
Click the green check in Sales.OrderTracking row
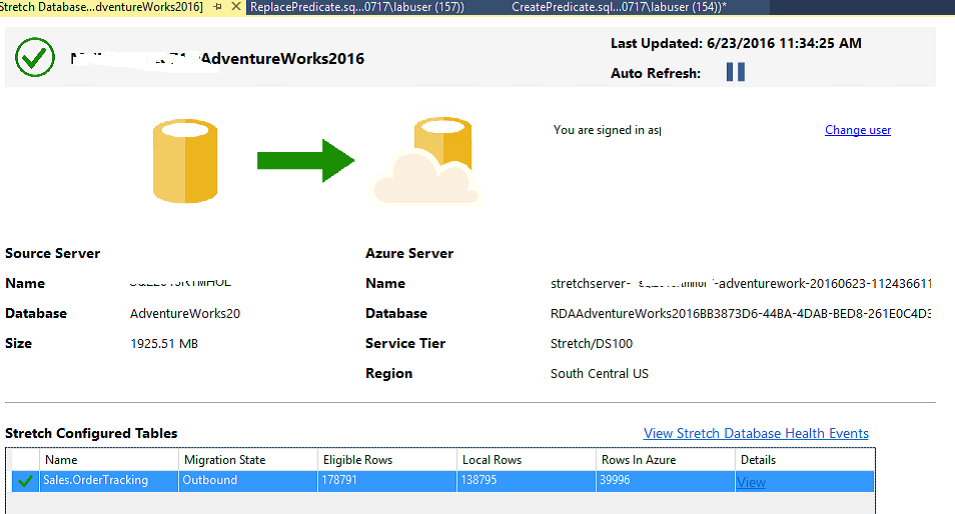pos(25,481)
